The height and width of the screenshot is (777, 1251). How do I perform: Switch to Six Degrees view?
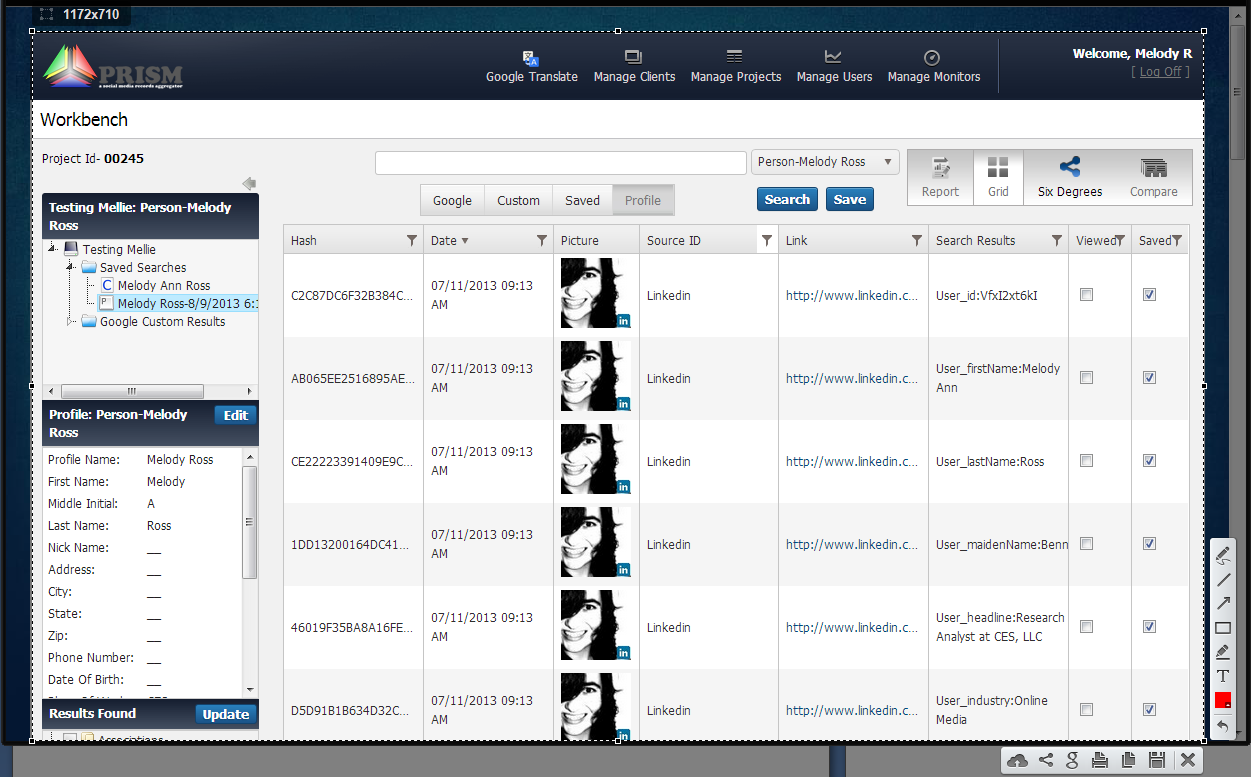pyautogui.click(x=1069, y=177)
